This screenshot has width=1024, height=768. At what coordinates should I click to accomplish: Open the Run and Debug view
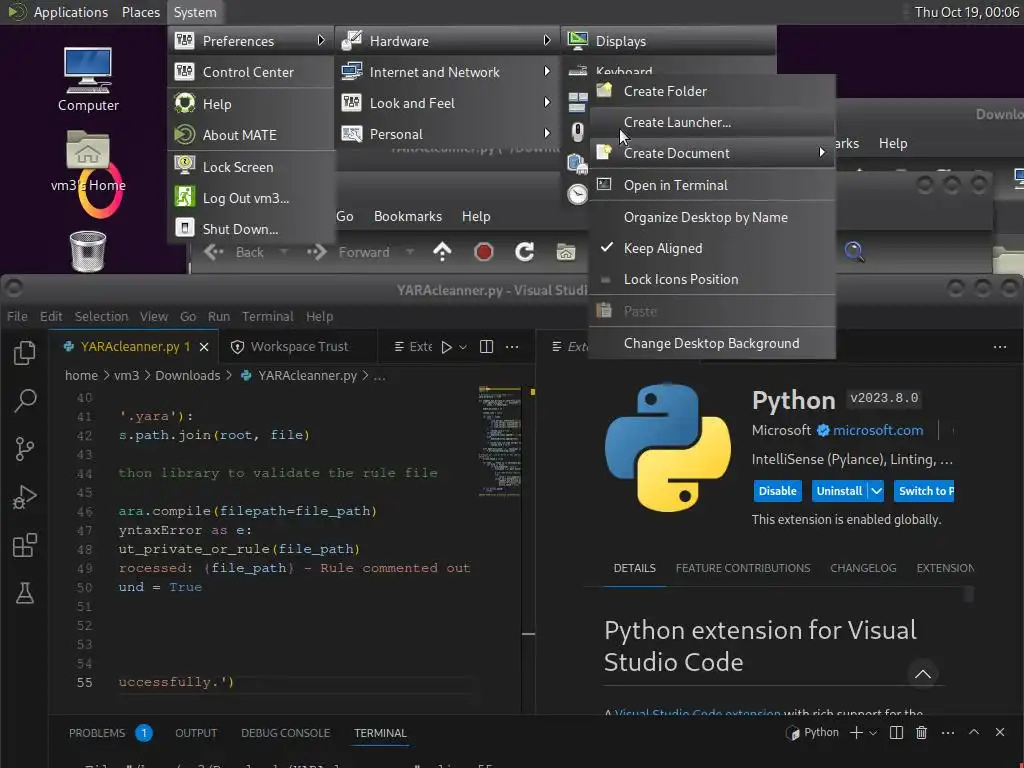click(25, 497)
